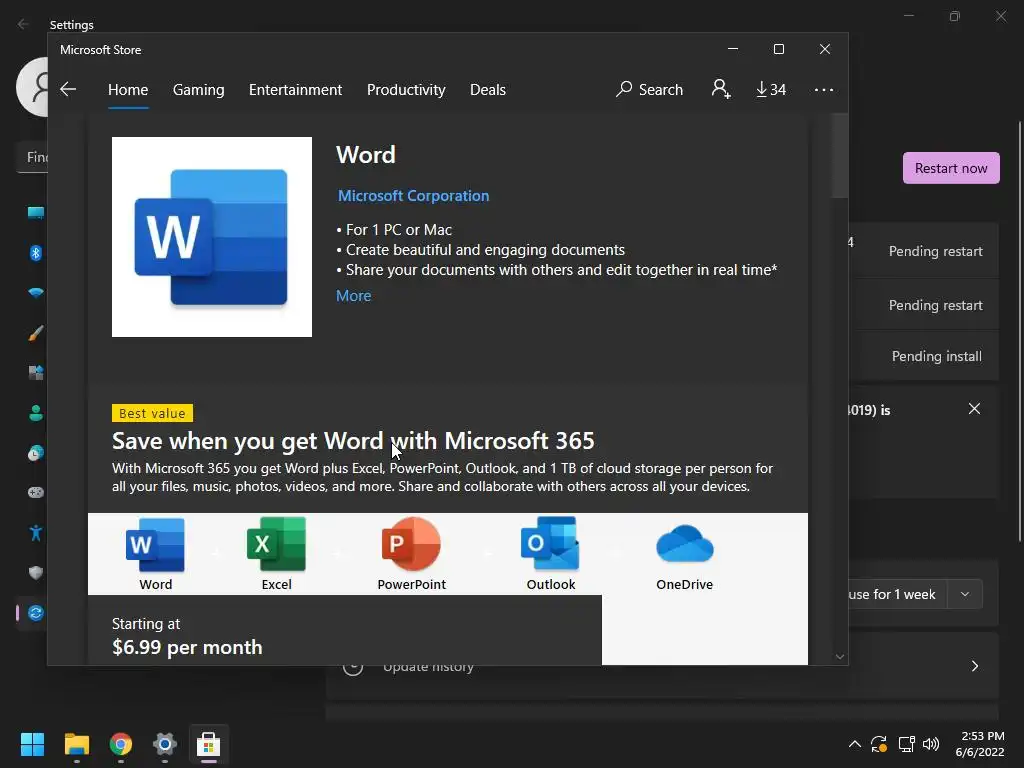This screenshot has width=1024, height=768.
Task: Click Pause for 1 week button
Action: (897, 594)
